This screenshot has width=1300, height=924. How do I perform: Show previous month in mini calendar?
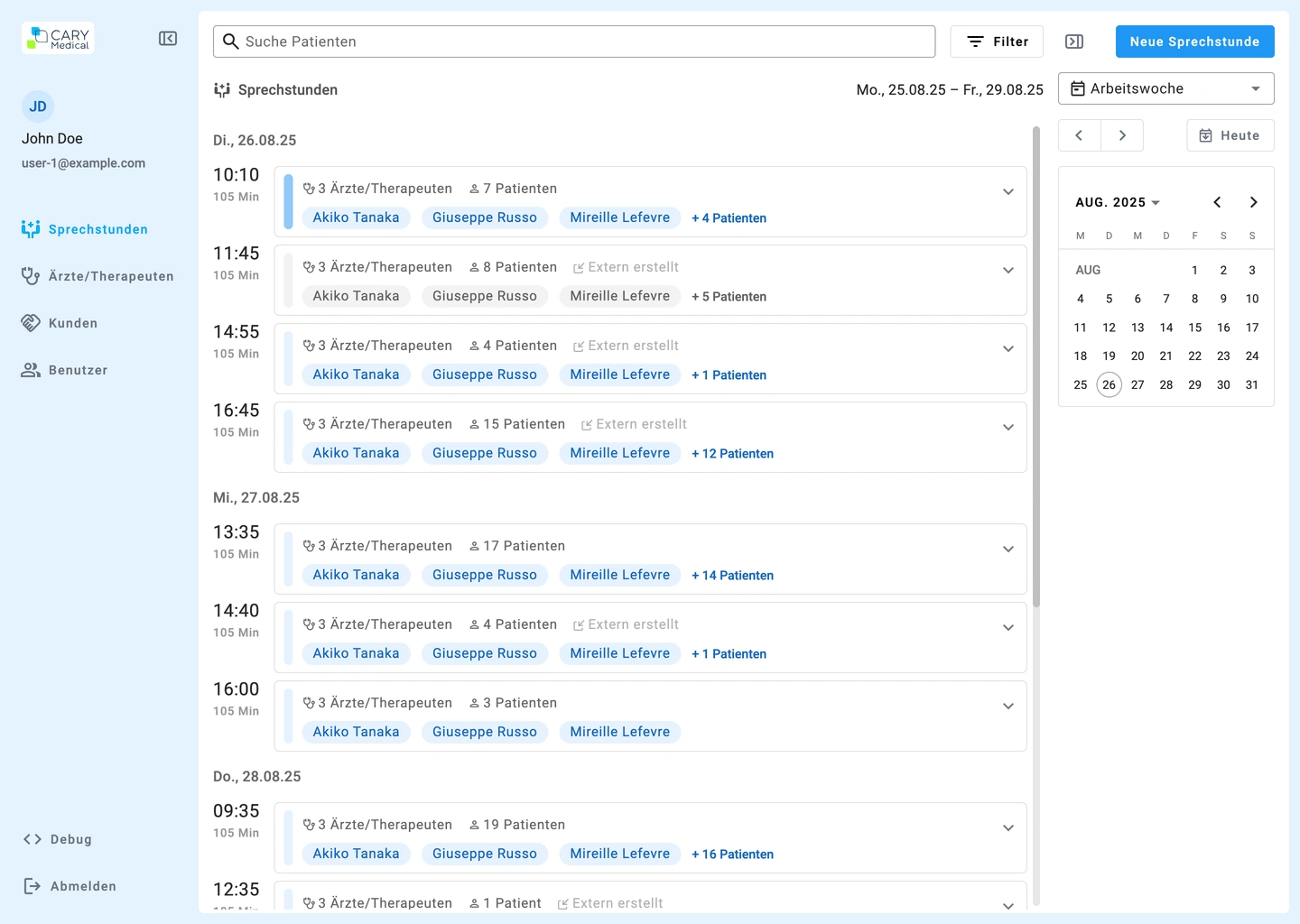coord(1217,202)
